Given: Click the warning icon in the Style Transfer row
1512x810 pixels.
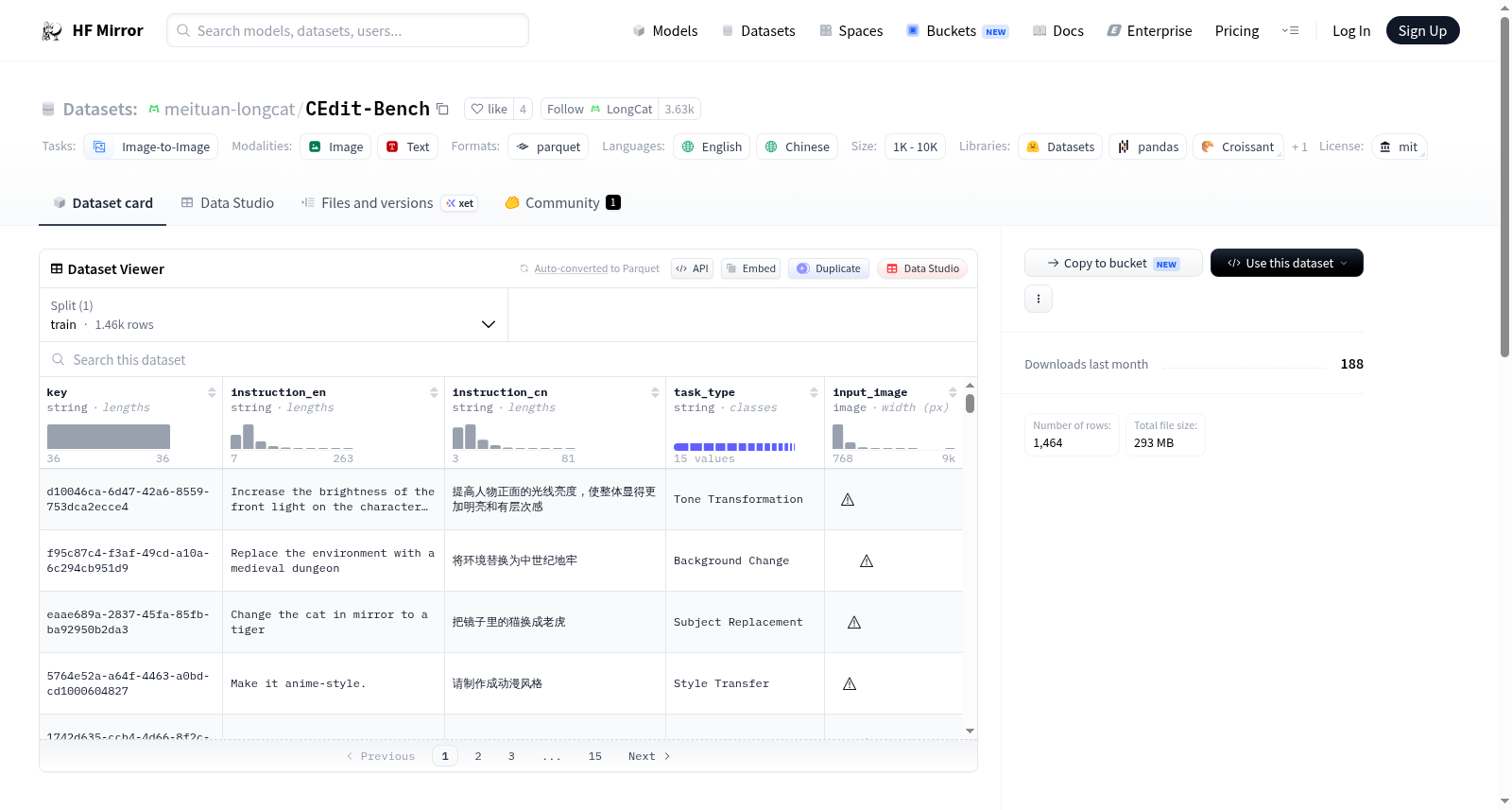Looking at the screenshot, I should [x=850, y=683].
